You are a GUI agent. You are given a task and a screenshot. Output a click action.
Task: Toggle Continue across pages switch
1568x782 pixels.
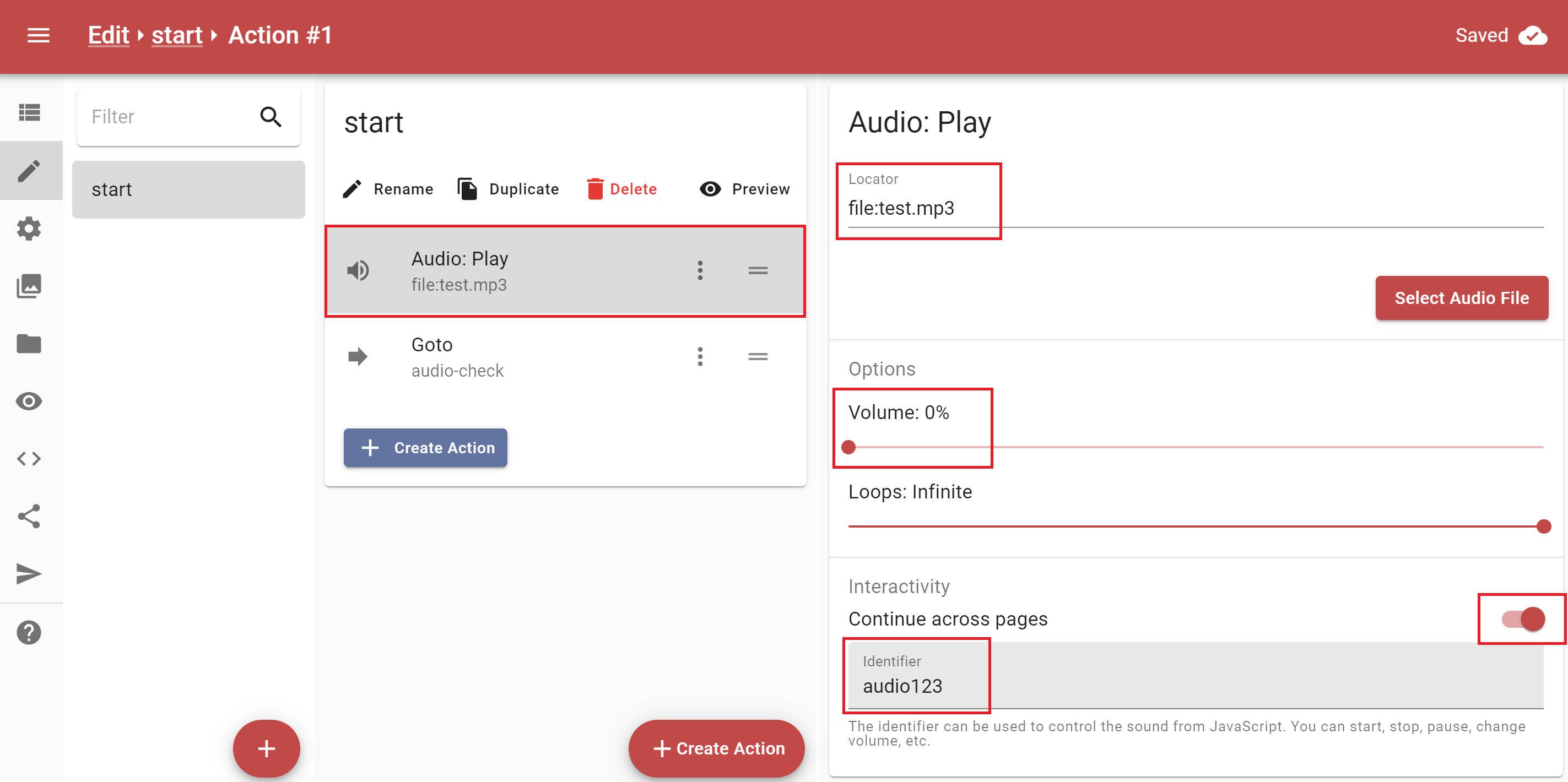tap(1523, 619)
